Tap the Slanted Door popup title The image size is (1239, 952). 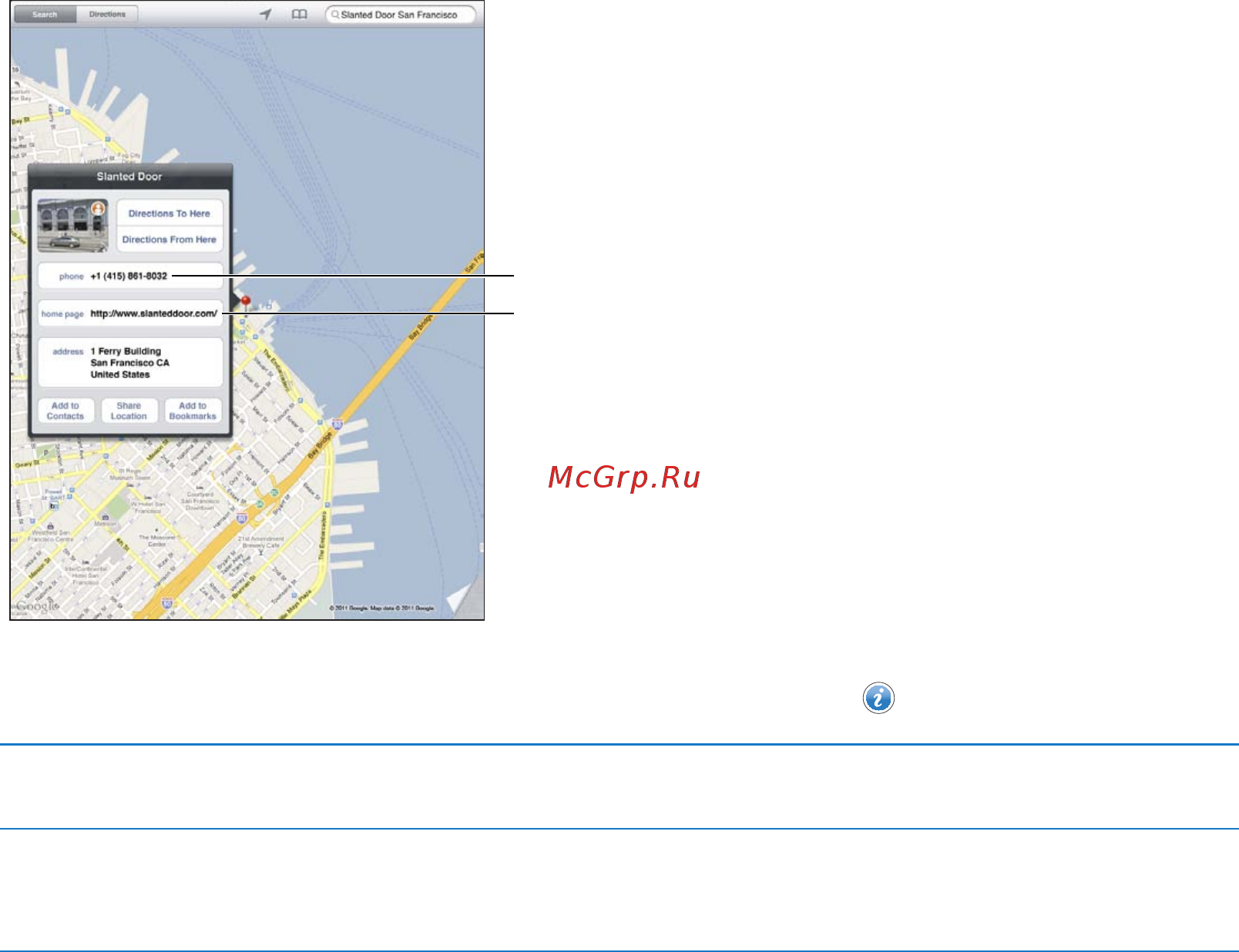pyautogui.click(x=129, y=176)
